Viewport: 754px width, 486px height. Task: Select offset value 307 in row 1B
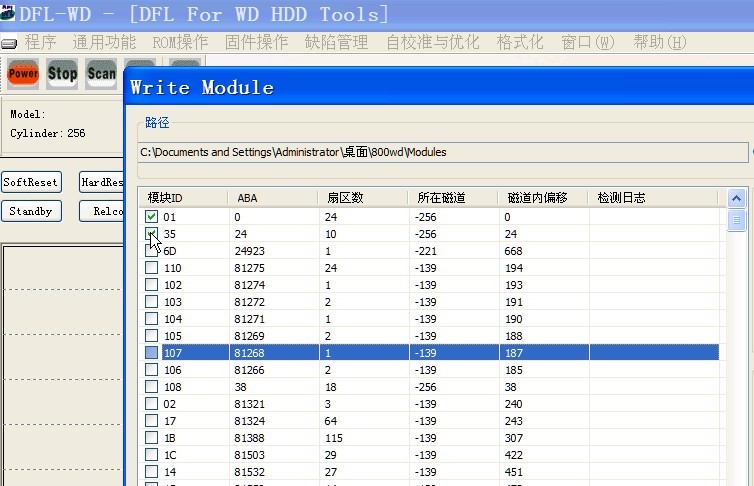point(514,438)
